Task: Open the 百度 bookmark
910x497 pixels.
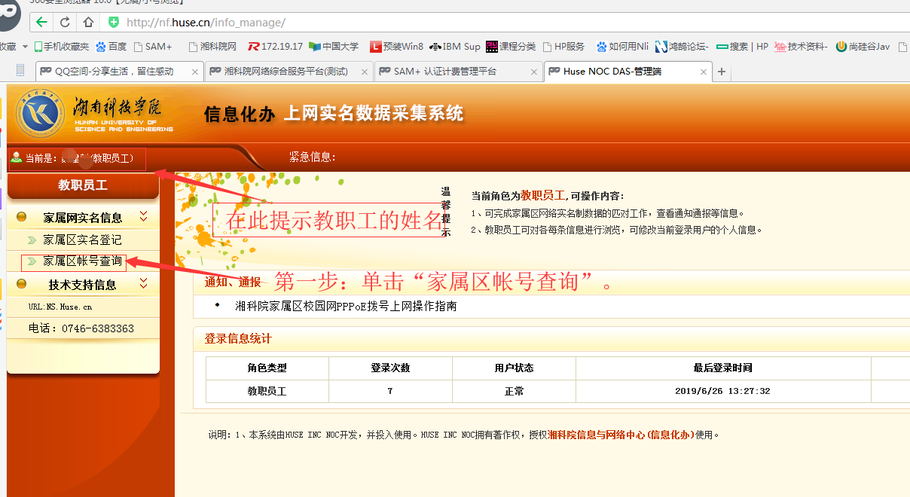Action: coord(111,46)
